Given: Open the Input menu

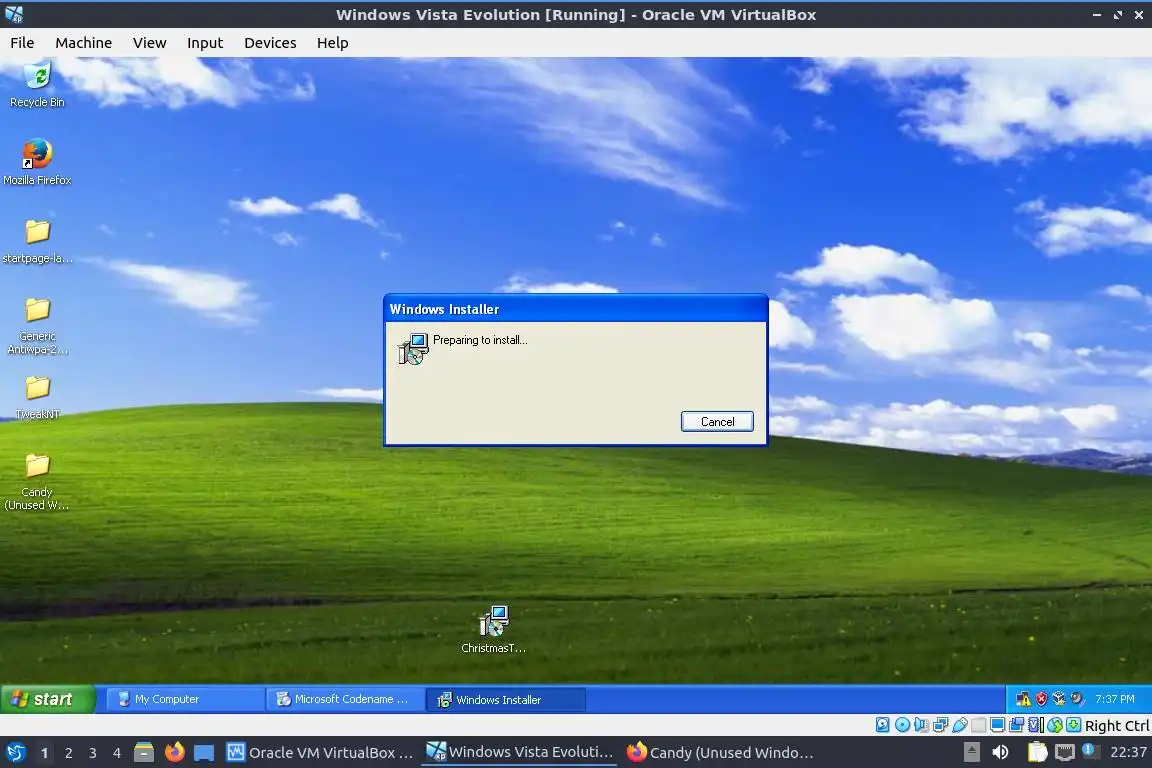Looking at the screenshot, I should (x=204, y=43).
